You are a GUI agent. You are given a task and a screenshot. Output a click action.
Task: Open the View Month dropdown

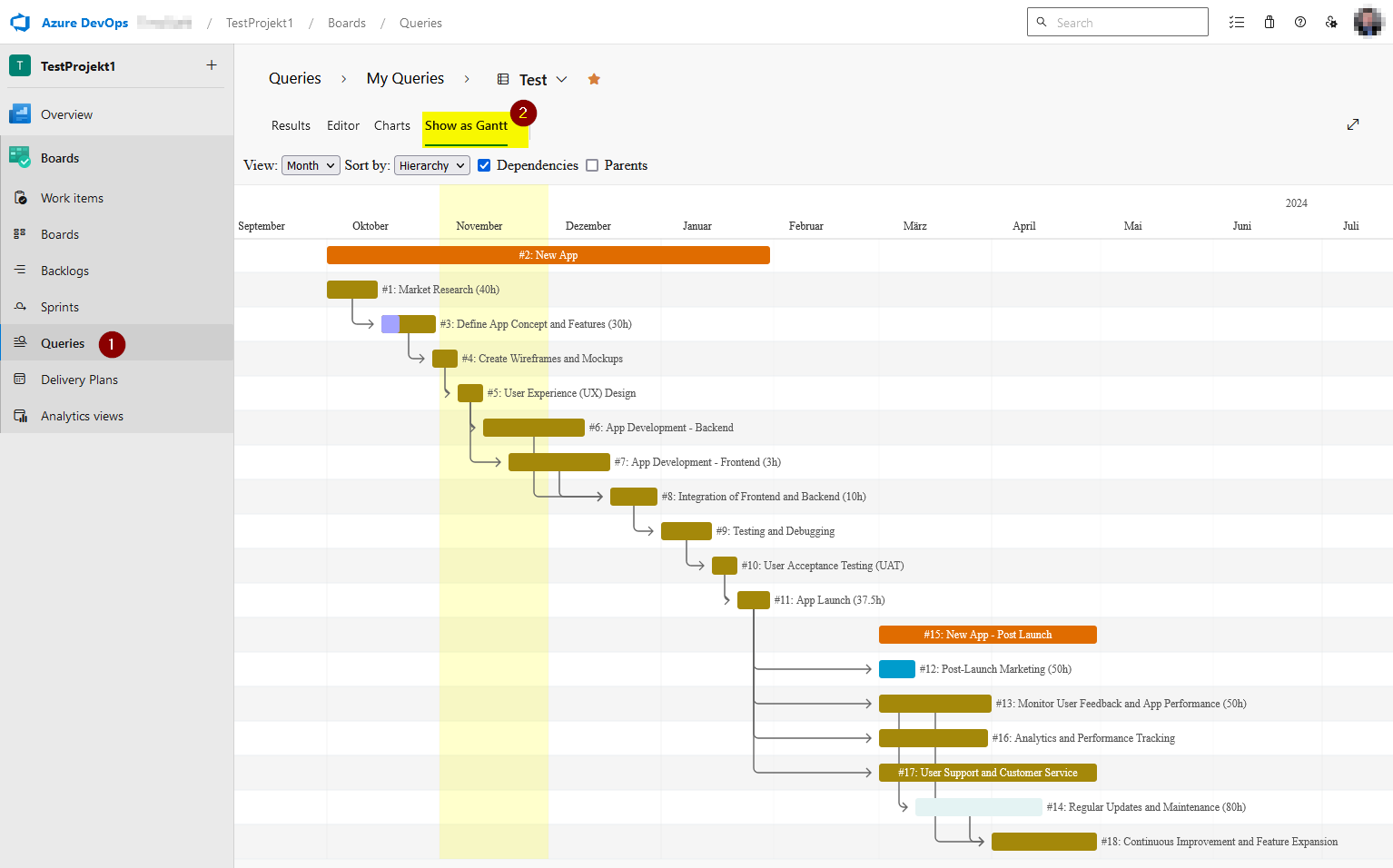pos(311,164)
